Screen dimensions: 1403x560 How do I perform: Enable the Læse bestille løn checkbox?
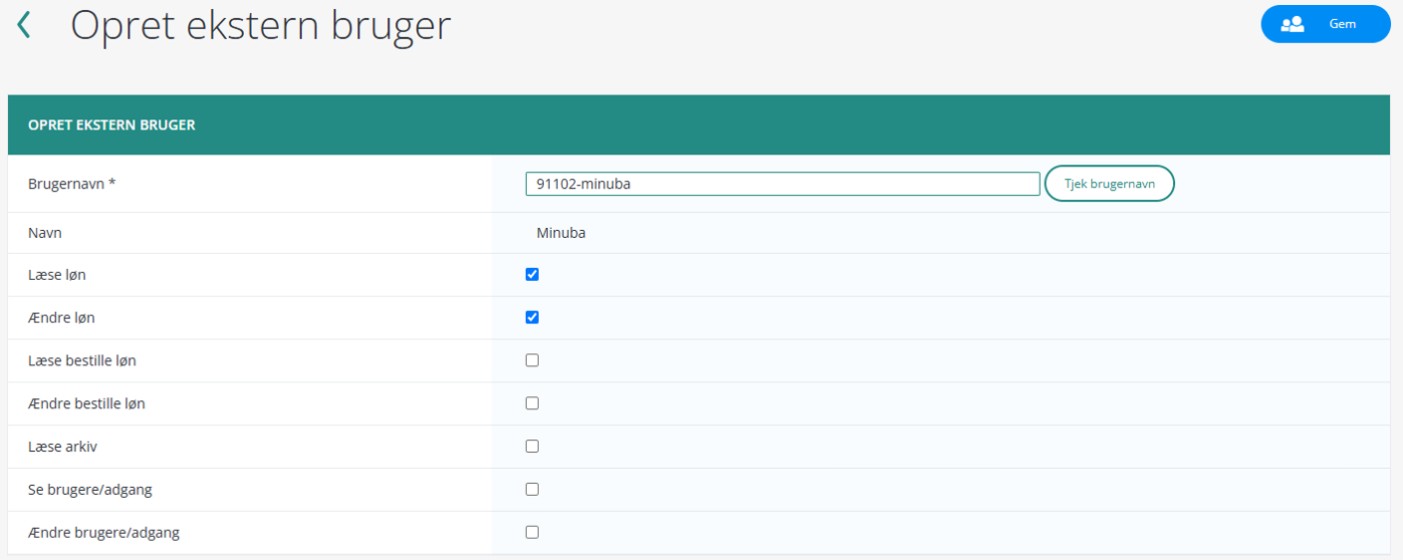click(x=532, y=360)
